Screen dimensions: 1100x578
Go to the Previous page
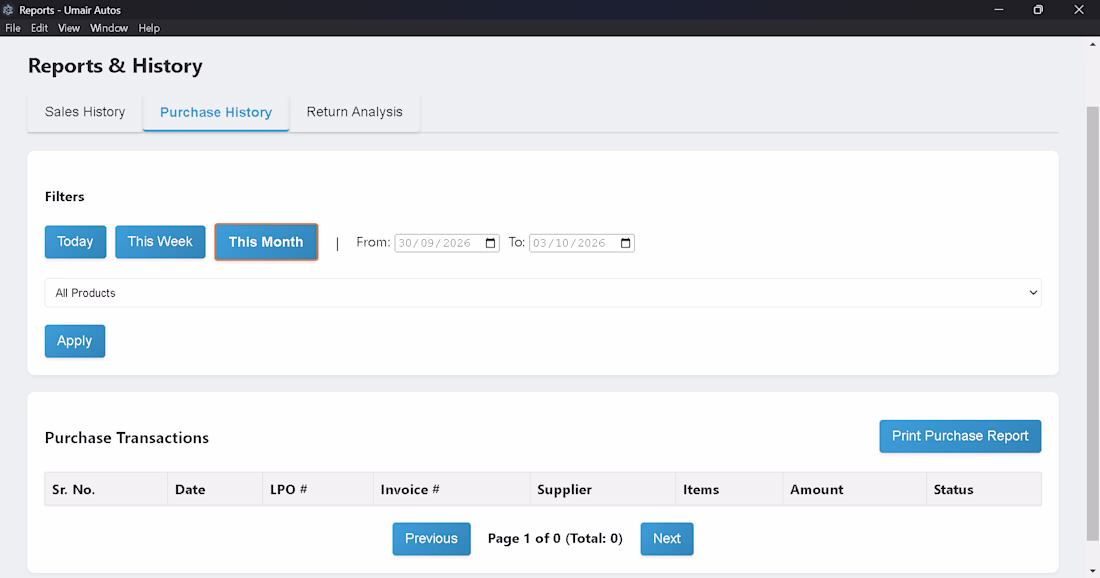point(431,539)
